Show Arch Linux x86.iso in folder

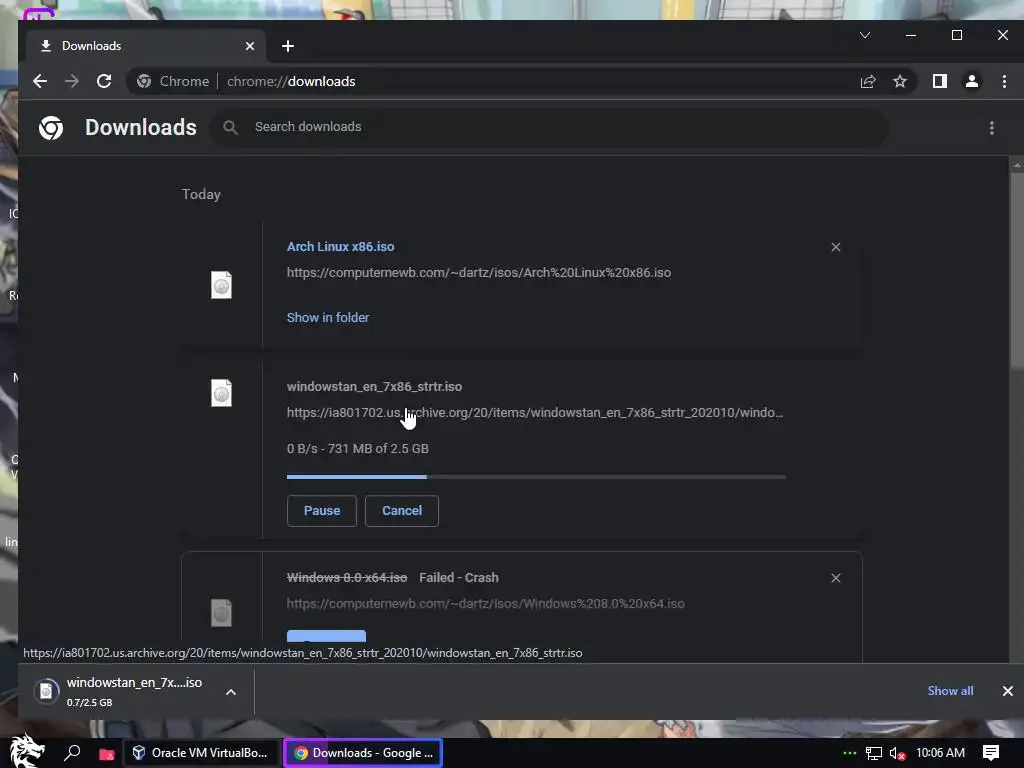(x=328, y=317)
